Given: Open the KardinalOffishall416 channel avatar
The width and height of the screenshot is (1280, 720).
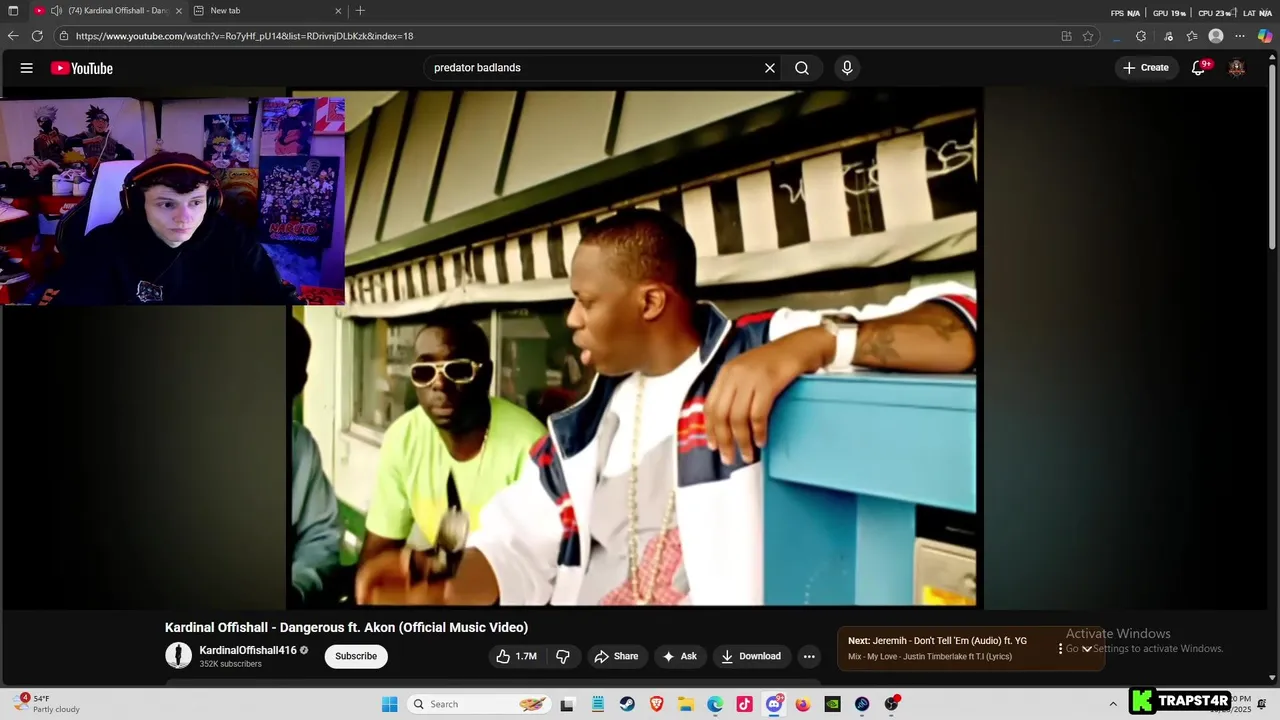Looking at the screenshot, I should (178, 656).
